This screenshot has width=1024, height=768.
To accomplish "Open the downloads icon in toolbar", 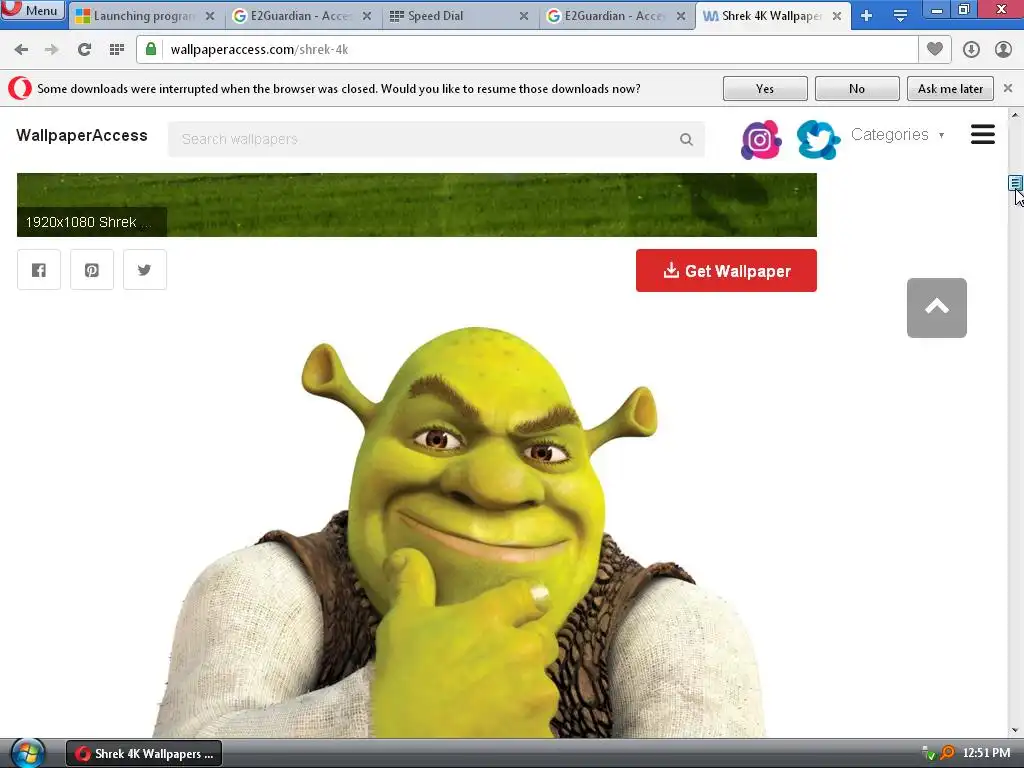I will click(971, 50).
